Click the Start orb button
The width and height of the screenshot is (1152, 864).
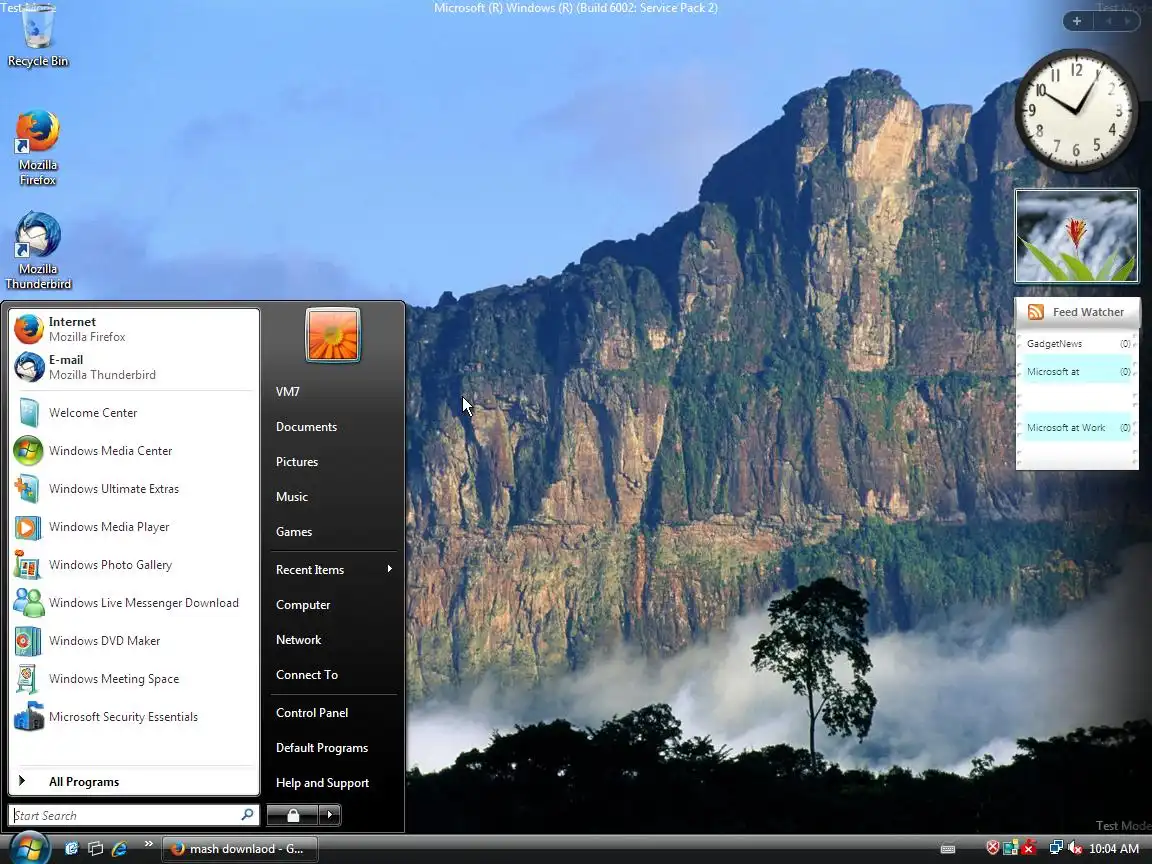tap(29, 849)
